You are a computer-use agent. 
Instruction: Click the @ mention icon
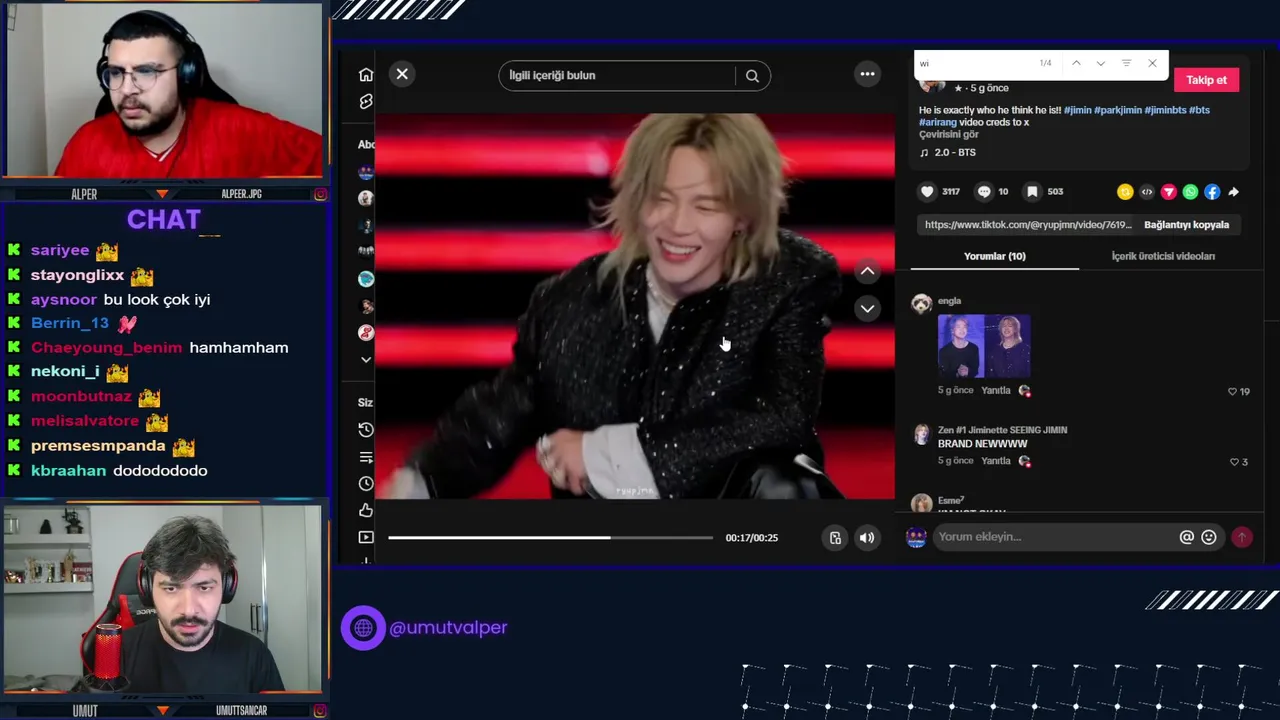1187,537
